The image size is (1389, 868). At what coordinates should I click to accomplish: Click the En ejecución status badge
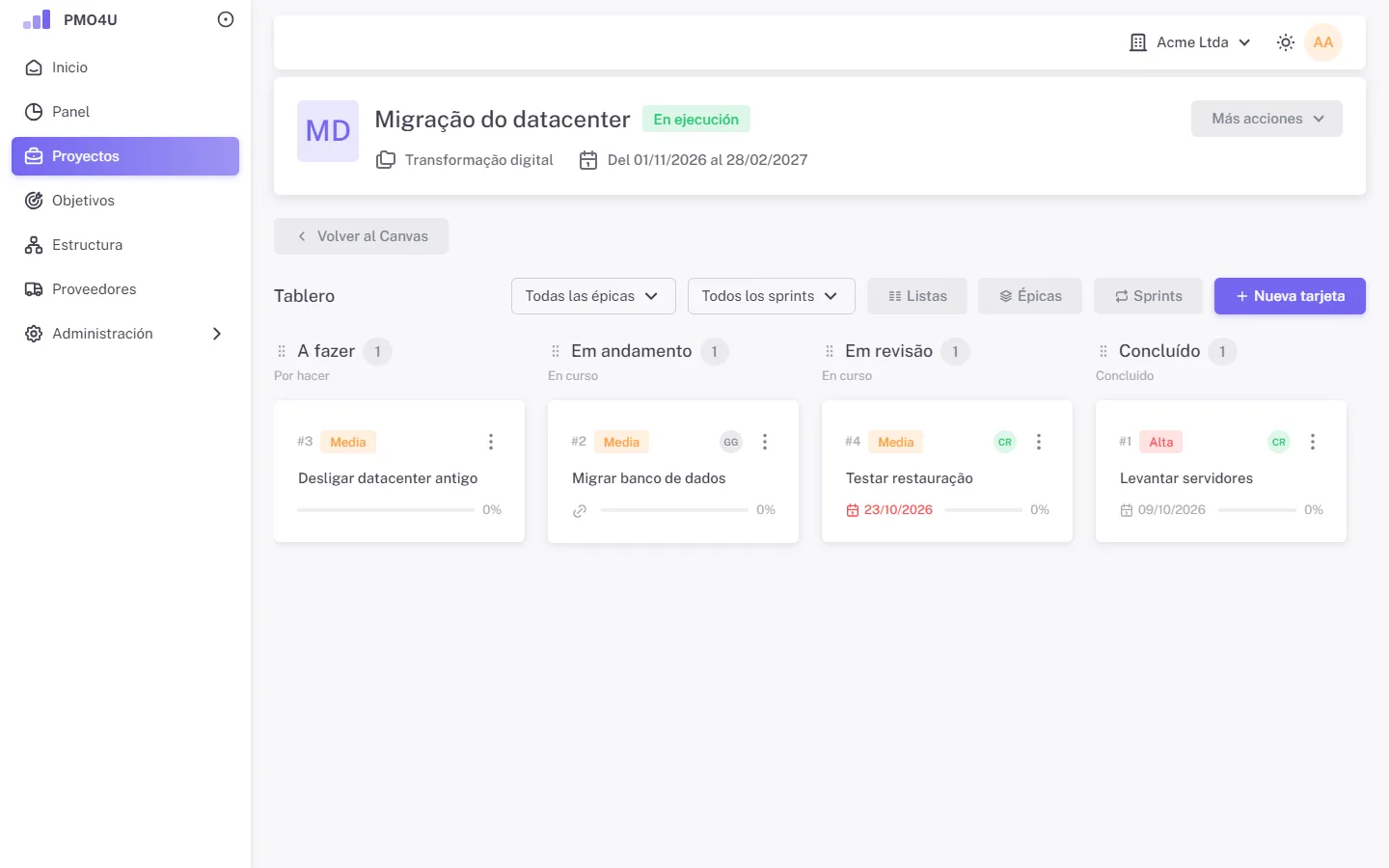696,120
